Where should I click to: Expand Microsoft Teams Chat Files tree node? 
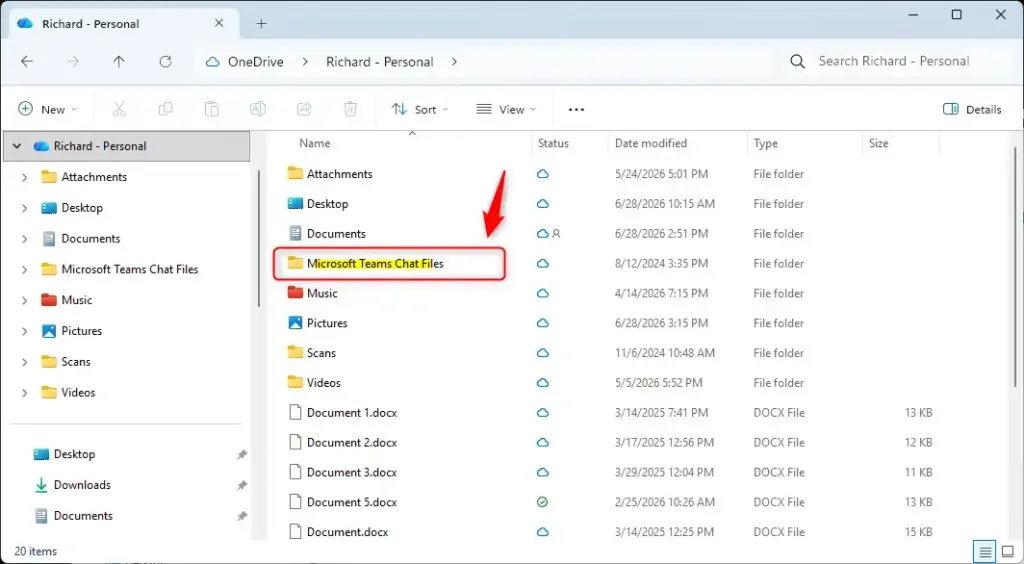(x=24, y=270)
